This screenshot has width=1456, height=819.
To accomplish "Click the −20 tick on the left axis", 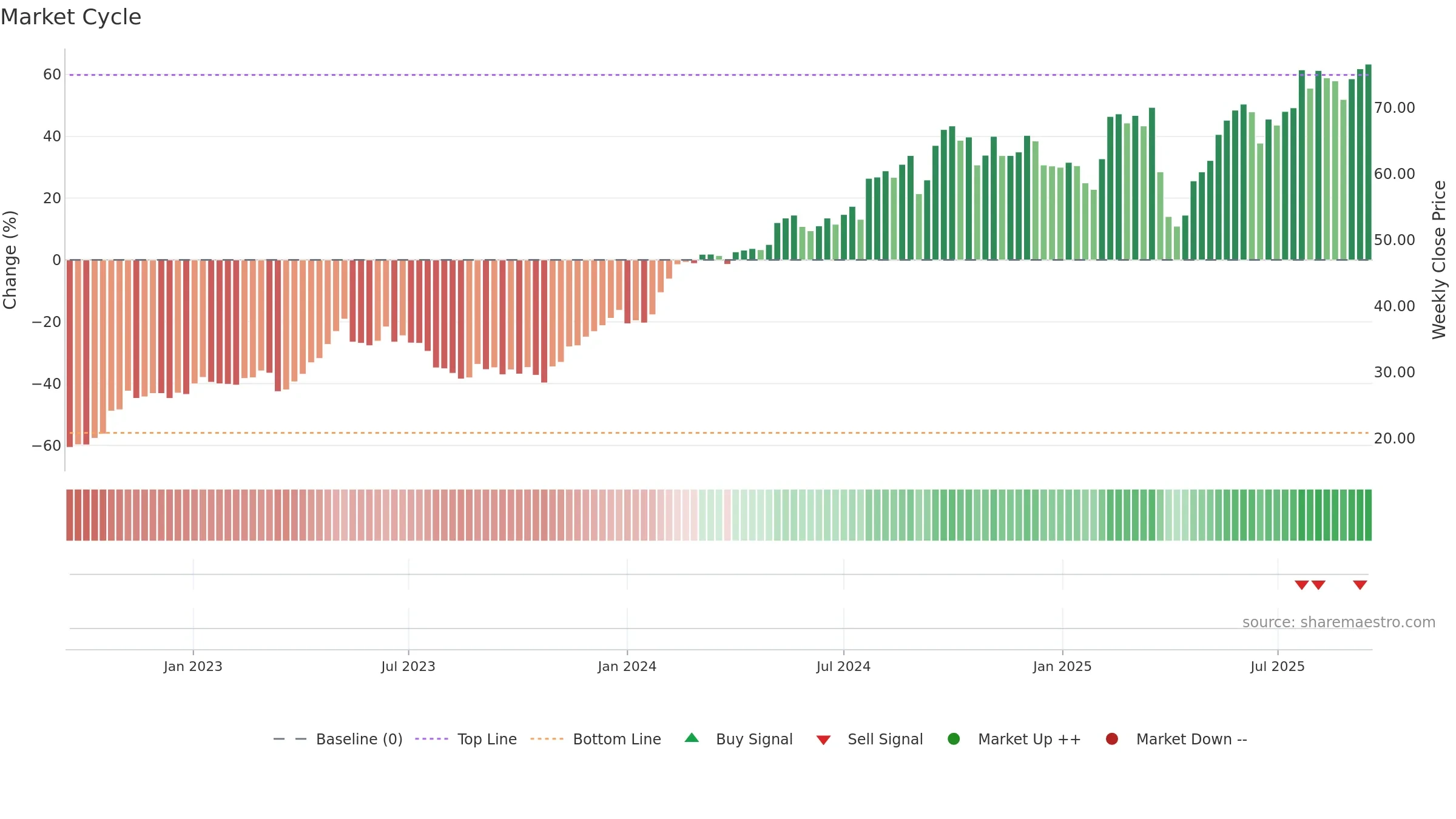I will pyautogui.click(x=47, y=322).
